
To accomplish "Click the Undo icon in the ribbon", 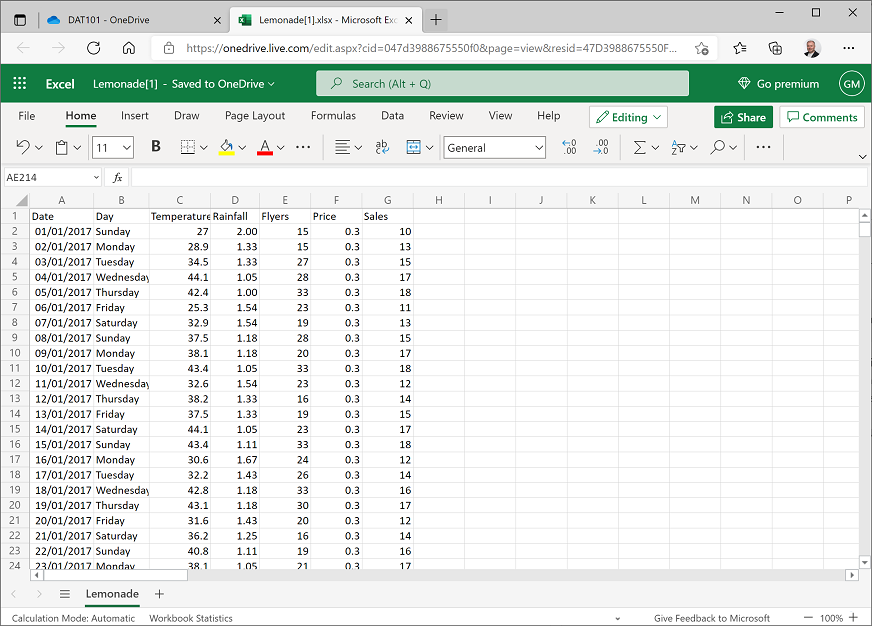I will click(23, 147).
